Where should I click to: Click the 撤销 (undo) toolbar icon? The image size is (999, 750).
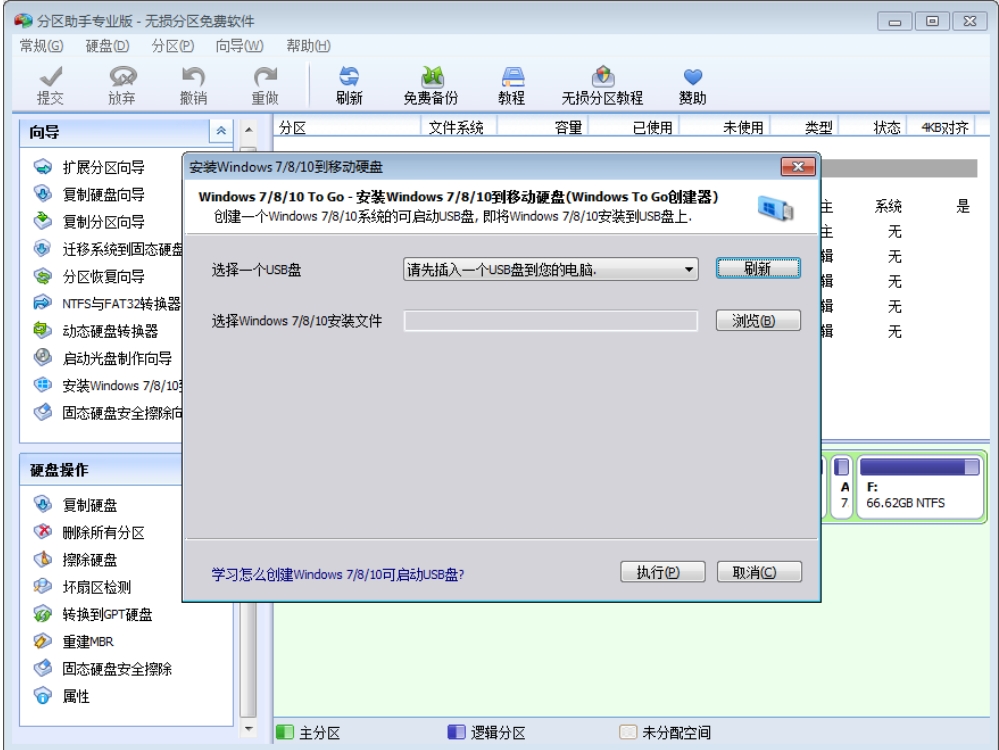[x=193, y=77]
